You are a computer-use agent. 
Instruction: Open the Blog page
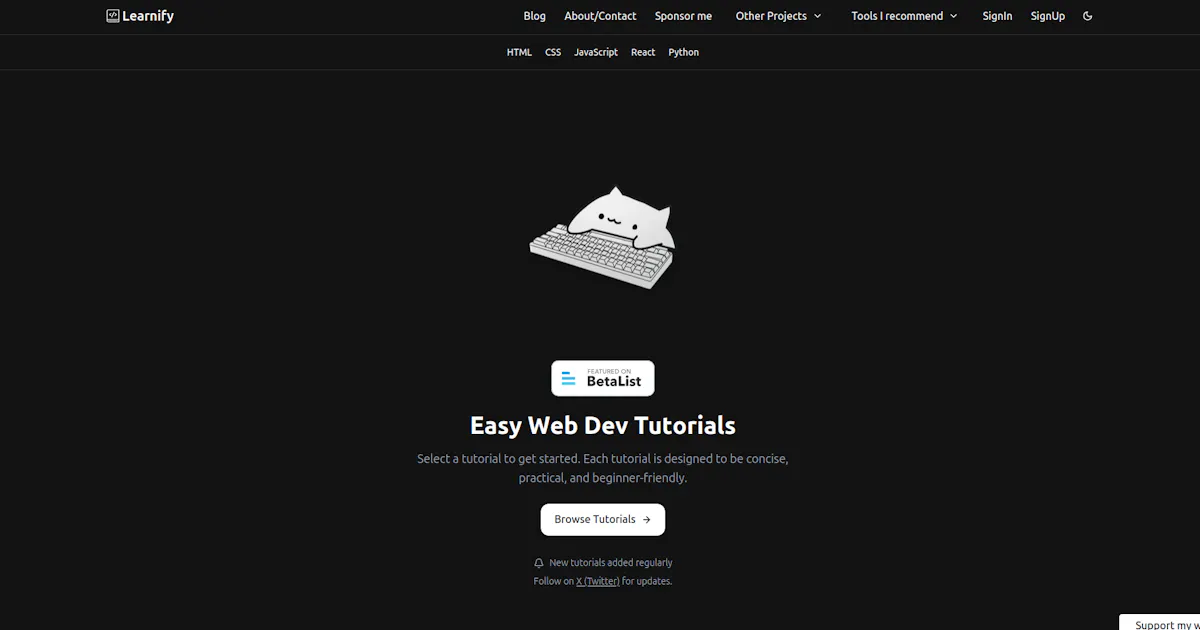point(535,16)
